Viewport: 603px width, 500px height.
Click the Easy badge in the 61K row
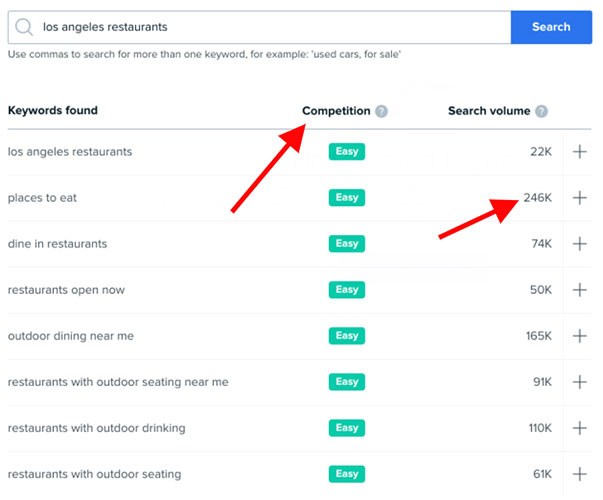coord(346,474)
